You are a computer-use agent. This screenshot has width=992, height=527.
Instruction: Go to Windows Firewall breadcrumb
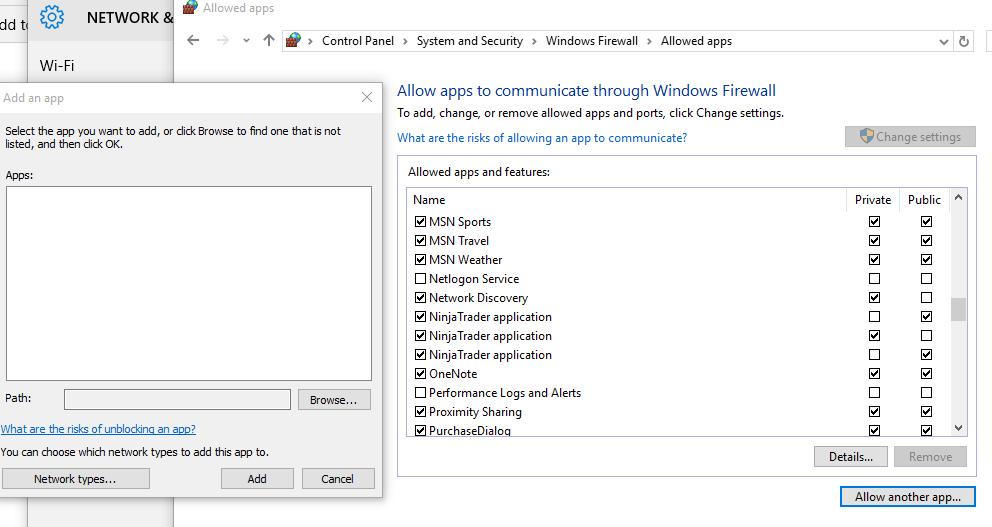(x=592, y=41)
